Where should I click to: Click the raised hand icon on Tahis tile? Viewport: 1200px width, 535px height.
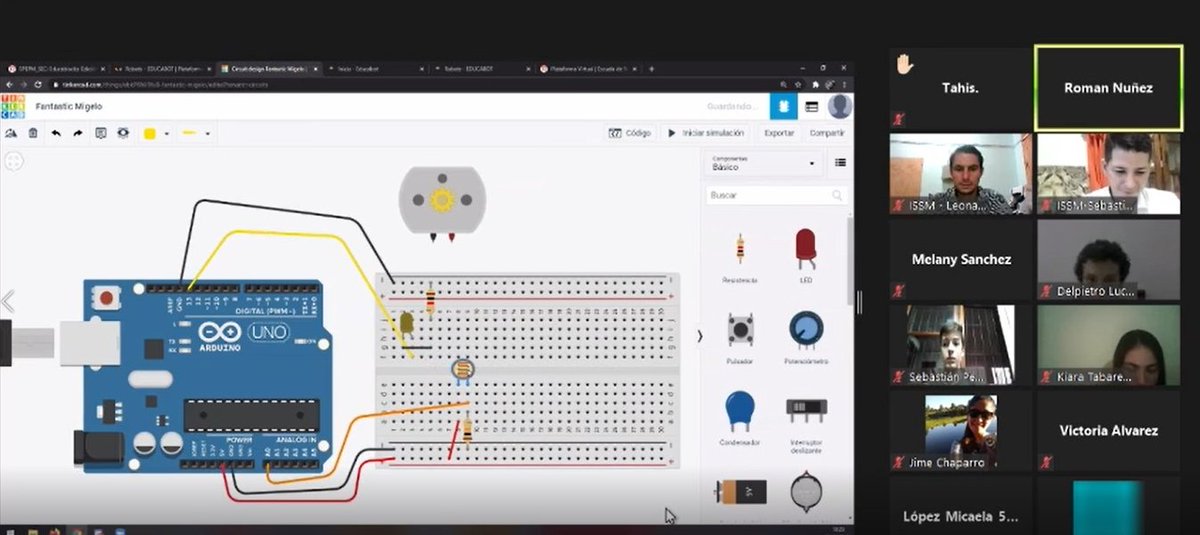(904, 63)
